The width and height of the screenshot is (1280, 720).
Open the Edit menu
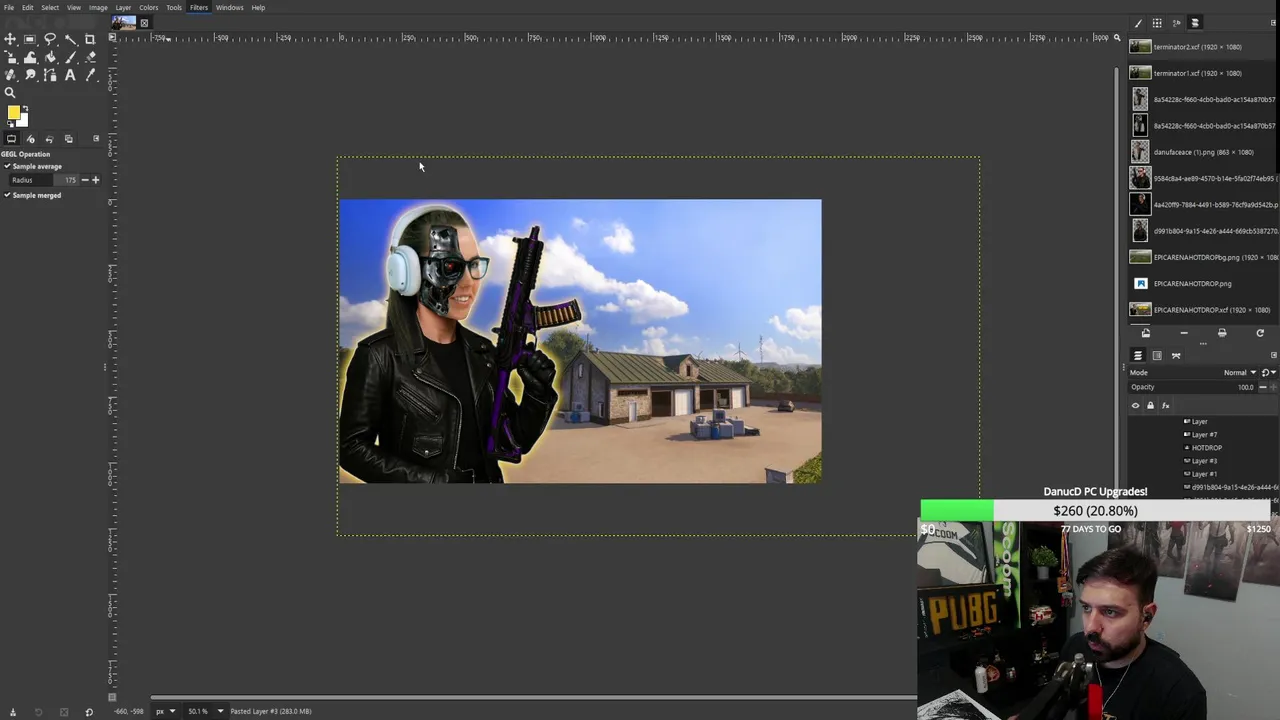coord(28,7)
